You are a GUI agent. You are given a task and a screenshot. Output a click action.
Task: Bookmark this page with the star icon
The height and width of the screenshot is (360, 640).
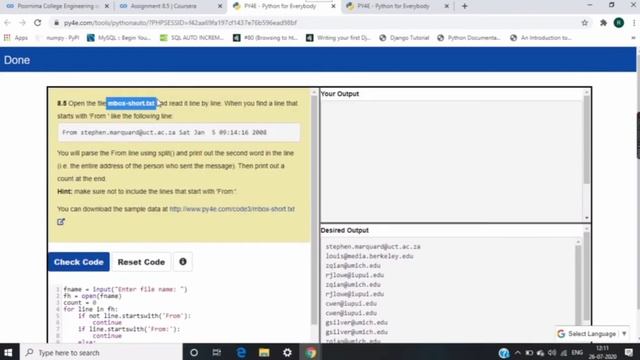coord(584,23)
